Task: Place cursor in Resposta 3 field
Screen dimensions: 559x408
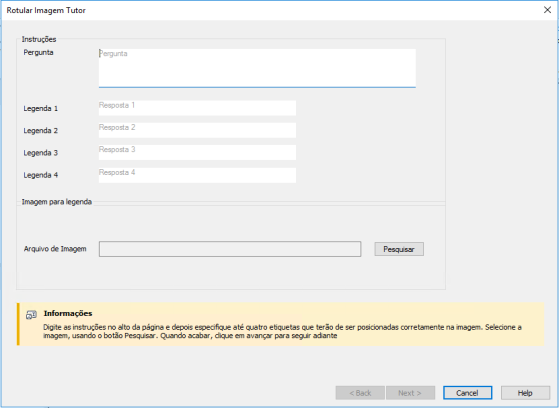Action: click(x=197, y=152)
